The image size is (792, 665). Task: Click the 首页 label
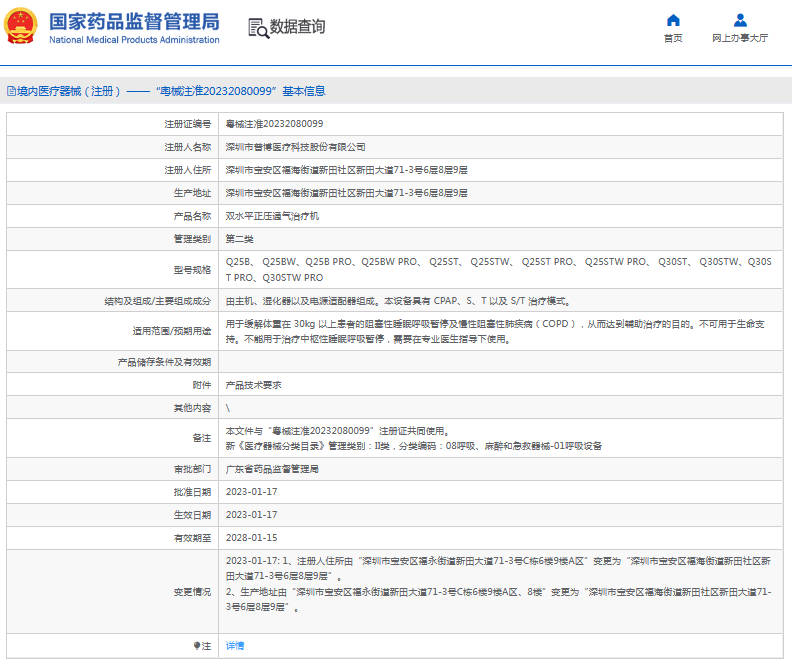(x=673, y=38)
